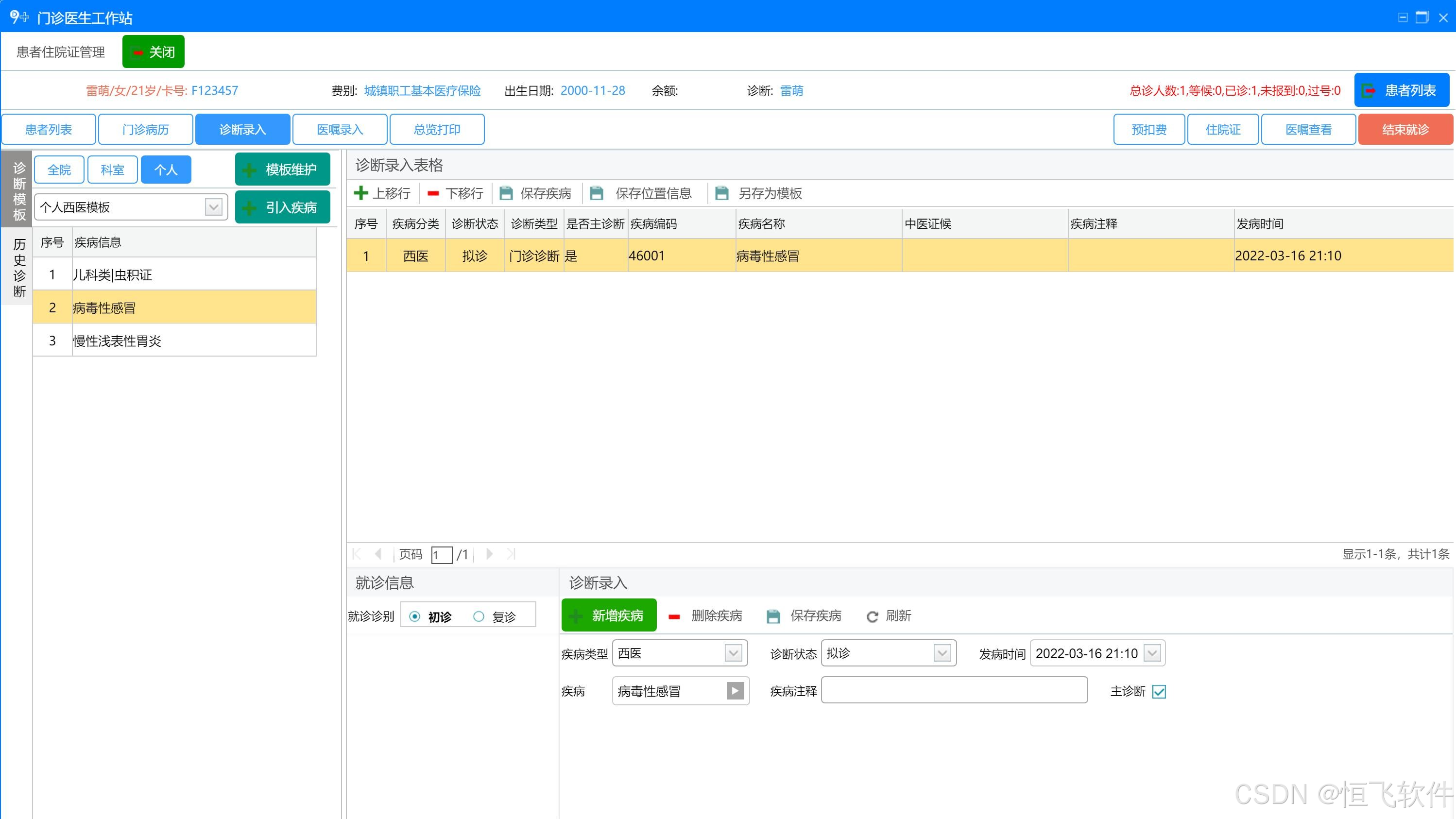Open the 历史诊断 side tab
This screenshot has height=819, width=1456.
pos(19,267)
